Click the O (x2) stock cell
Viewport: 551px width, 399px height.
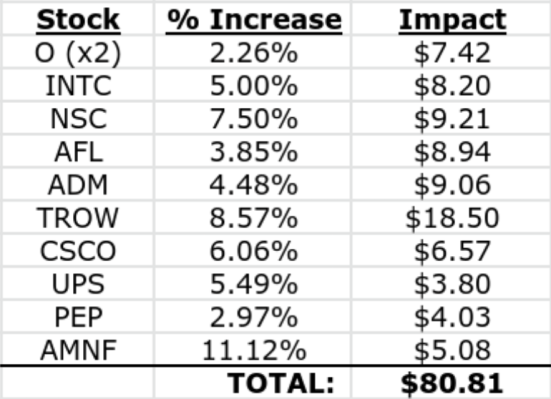tap(78, 52)
